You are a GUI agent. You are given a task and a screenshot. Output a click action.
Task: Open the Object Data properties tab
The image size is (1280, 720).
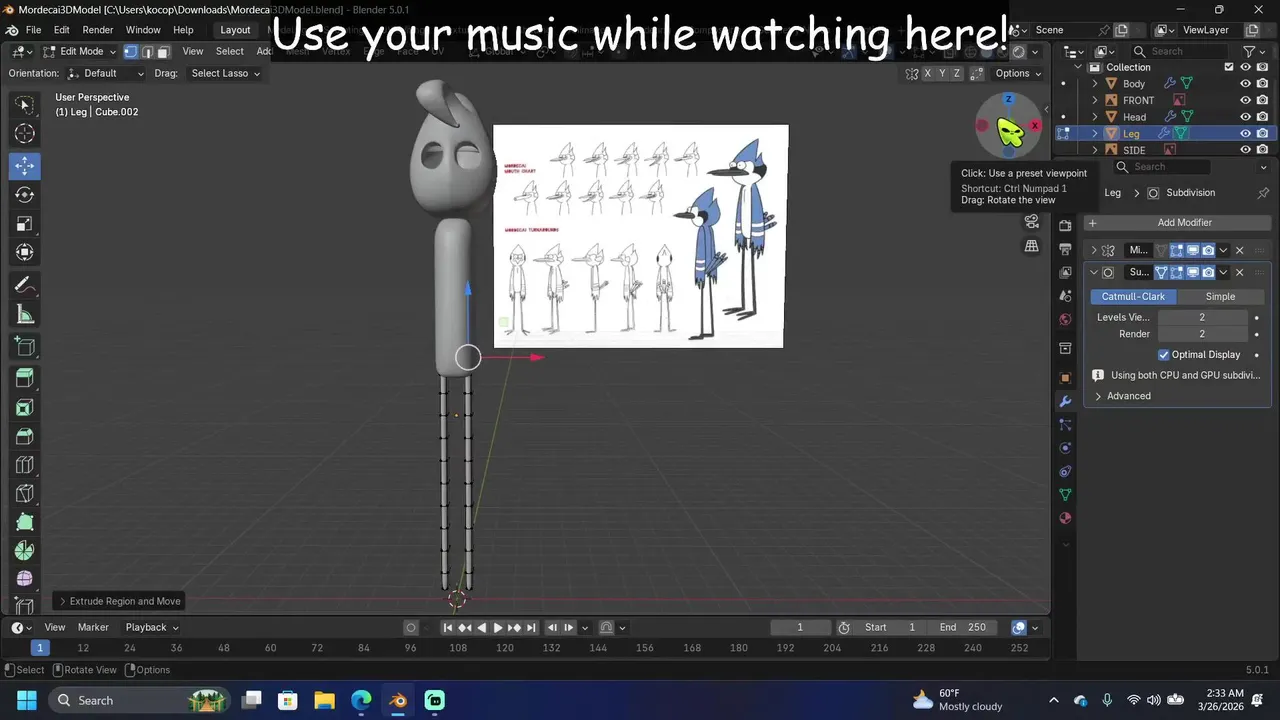coord(1065,495)
